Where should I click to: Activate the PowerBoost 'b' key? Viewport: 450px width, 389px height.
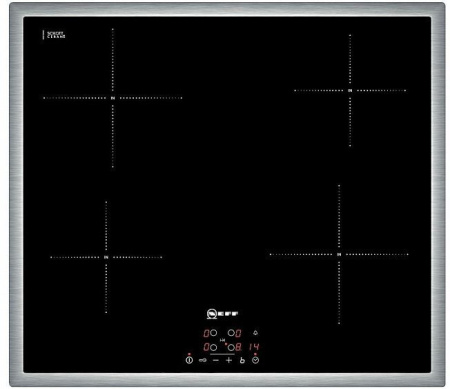[x=242, y=360]
